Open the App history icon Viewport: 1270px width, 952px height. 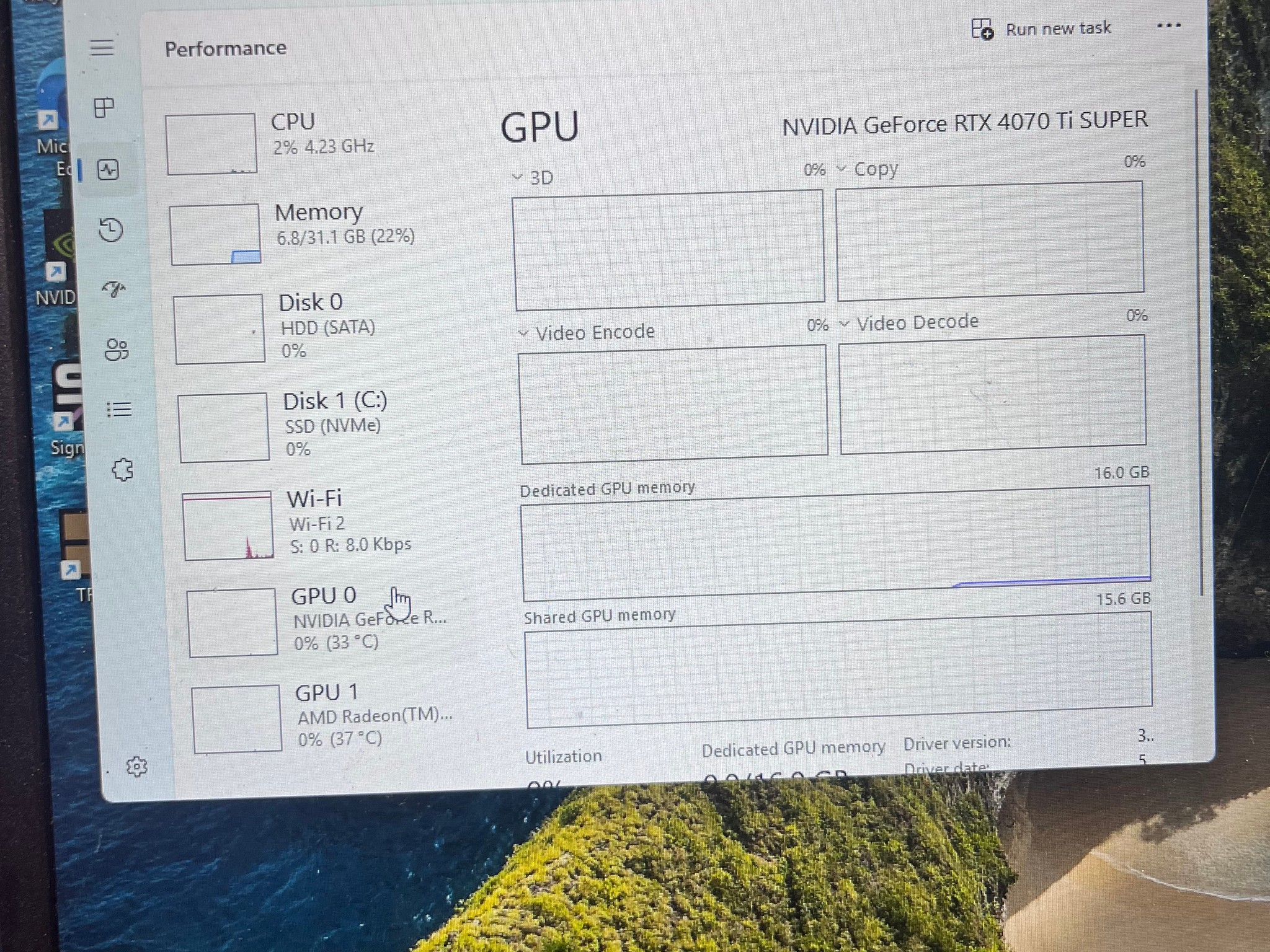[111, 229]
